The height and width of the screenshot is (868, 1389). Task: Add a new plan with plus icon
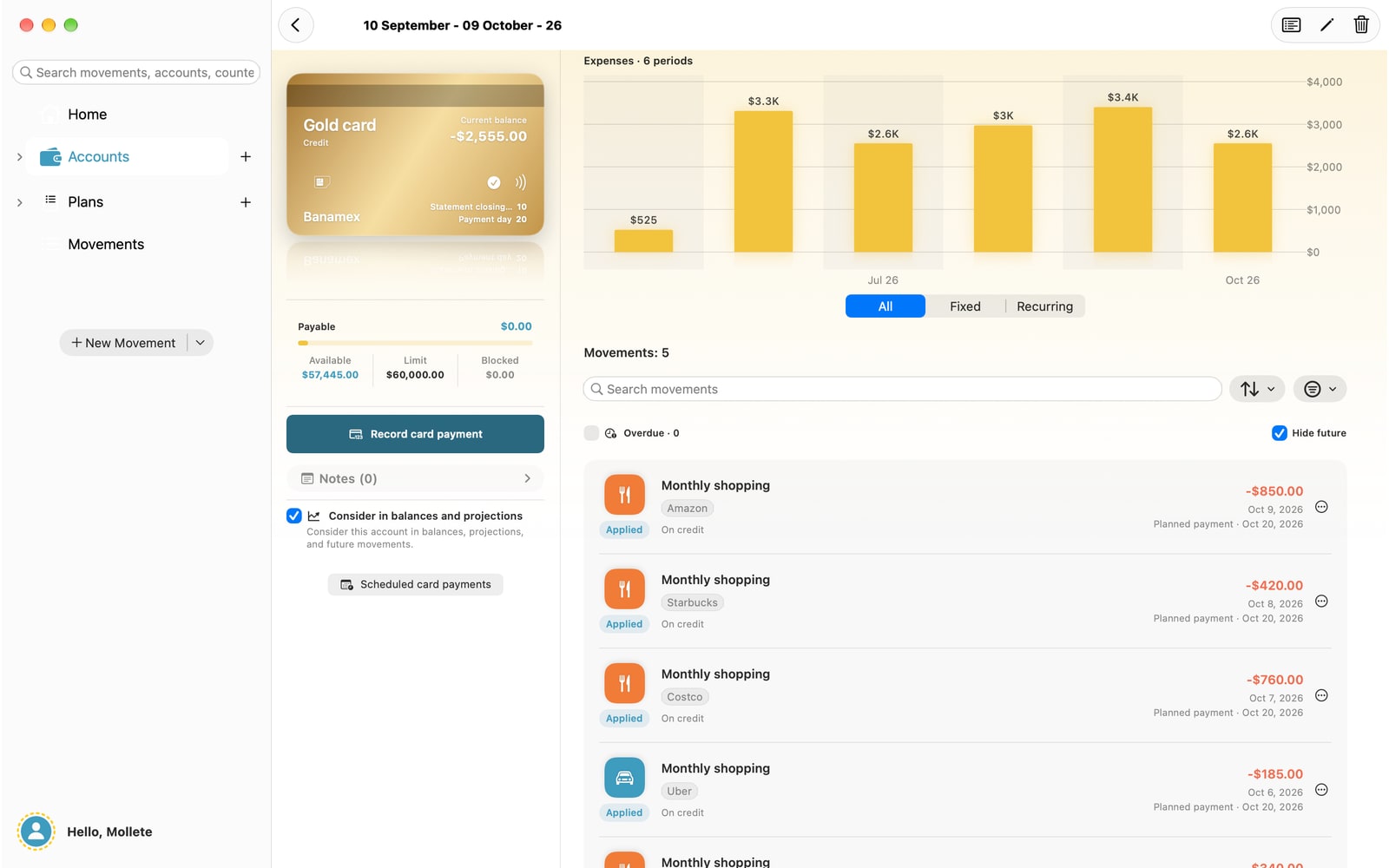(x=246, y=202)
